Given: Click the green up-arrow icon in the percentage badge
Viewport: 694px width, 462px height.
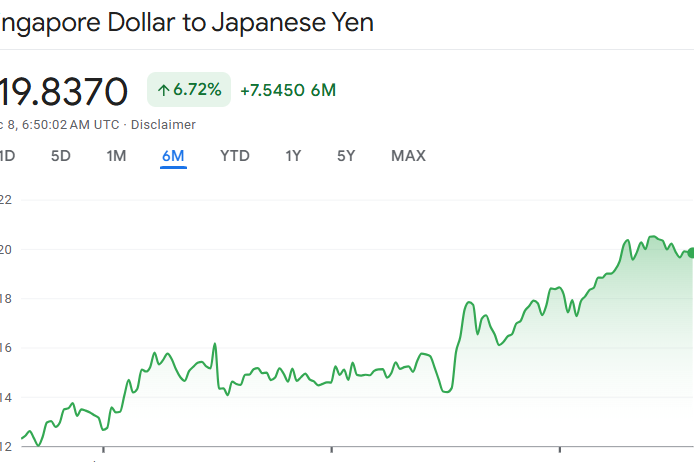Looking at the screenshot, I should pyautogui.click(x=163, y=90).
